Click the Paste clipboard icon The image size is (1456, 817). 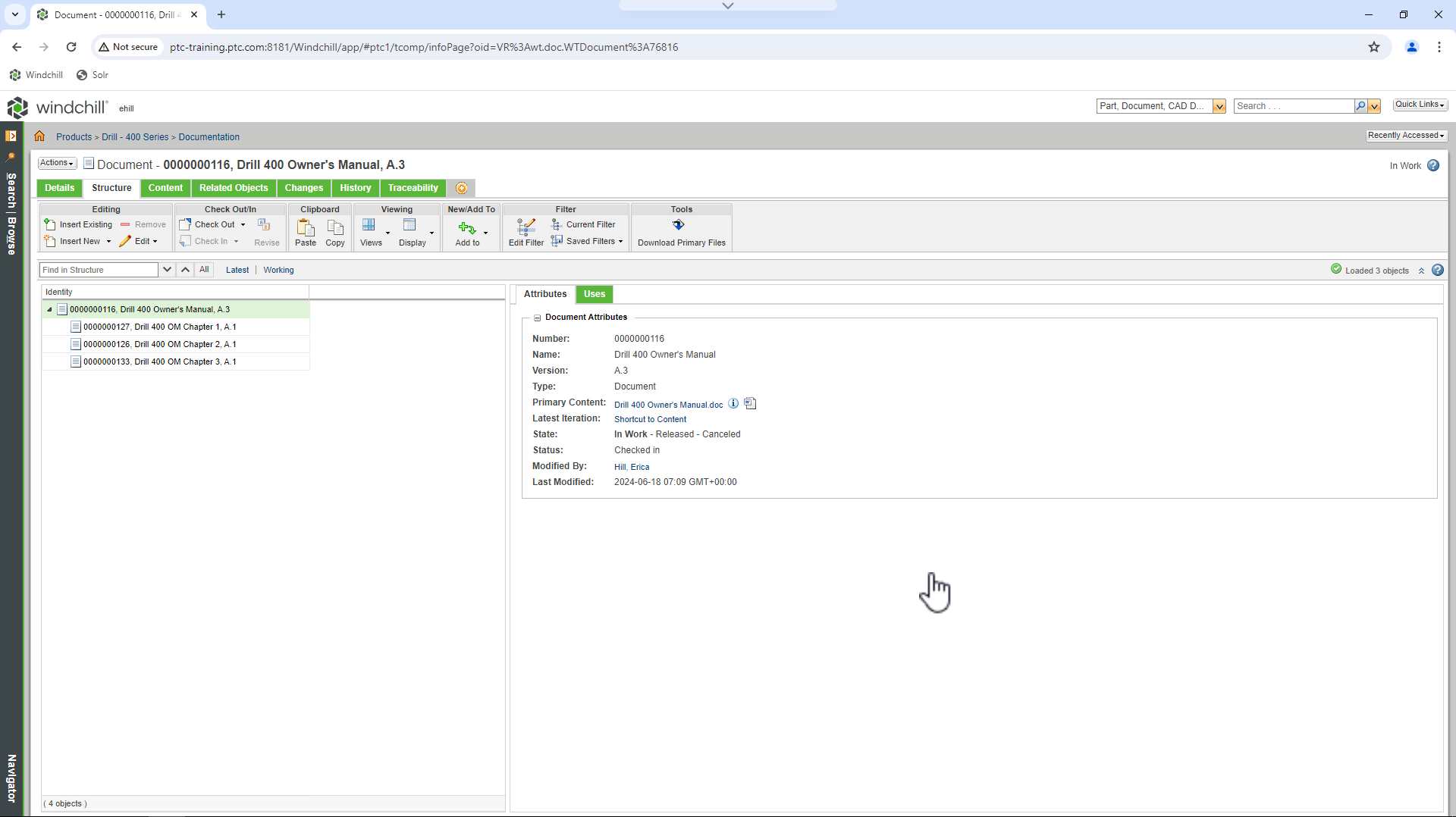306,227
